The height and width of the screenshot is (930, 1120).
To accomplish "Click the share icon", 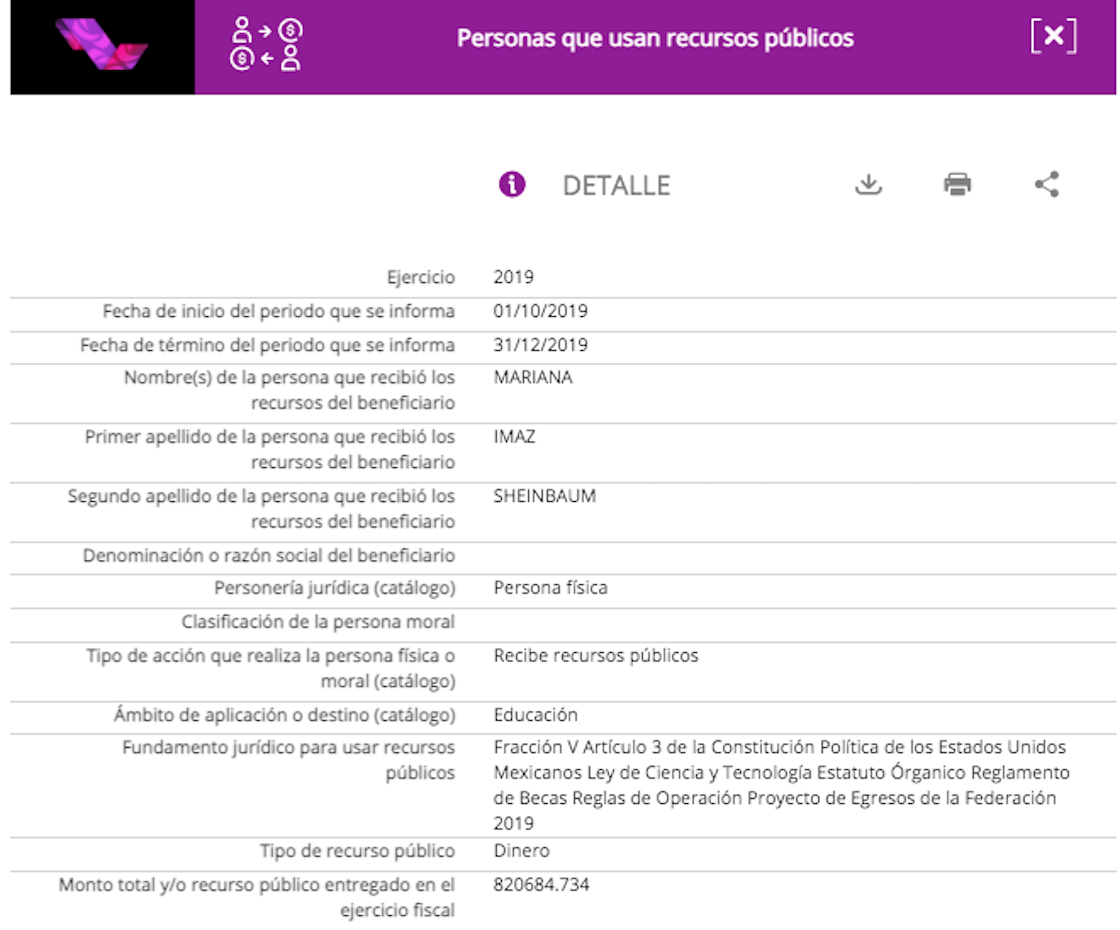I will pyautogui.click(x=1045, y=184).
